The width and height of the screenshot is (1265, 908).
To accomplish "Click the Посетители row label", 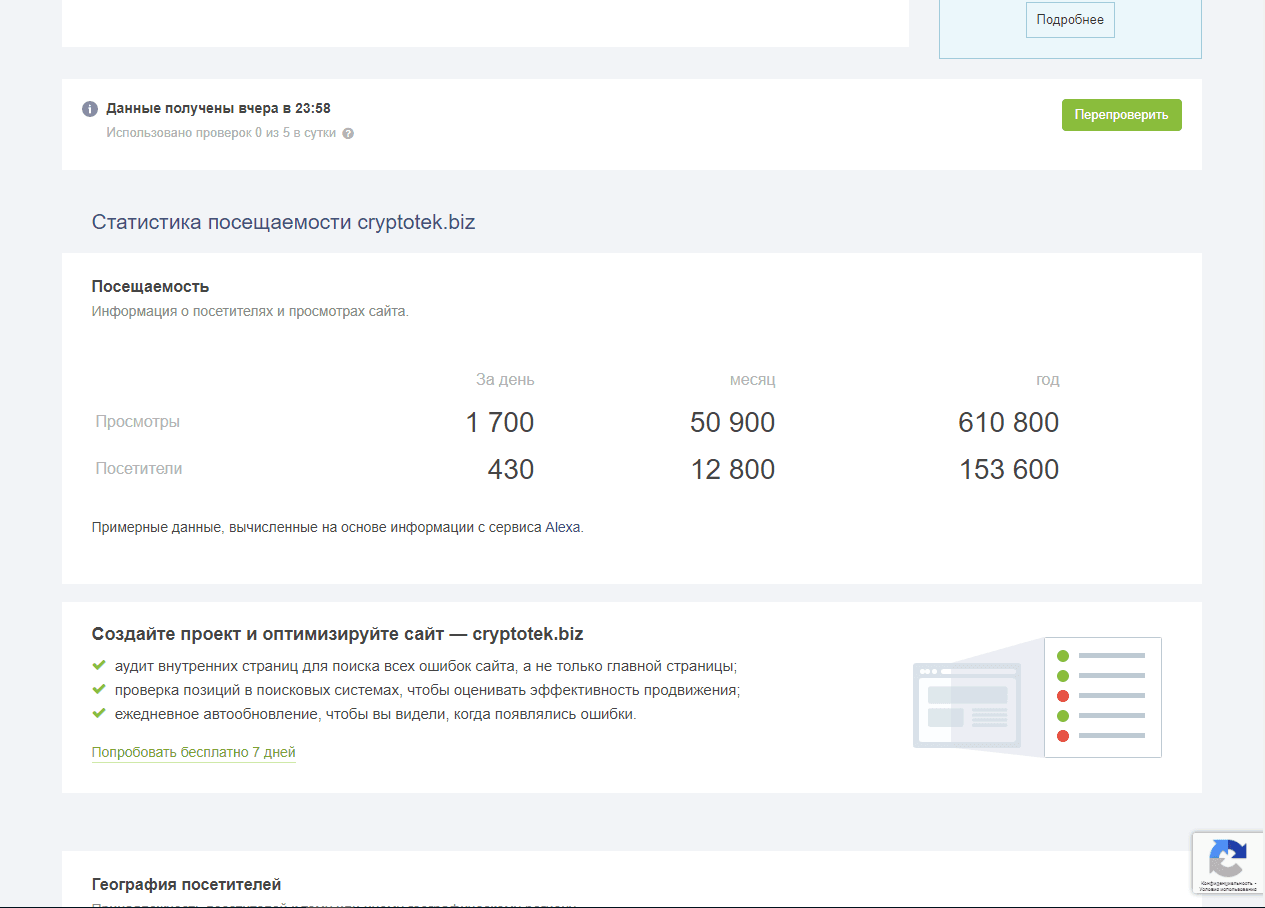I will pos(139,468).
